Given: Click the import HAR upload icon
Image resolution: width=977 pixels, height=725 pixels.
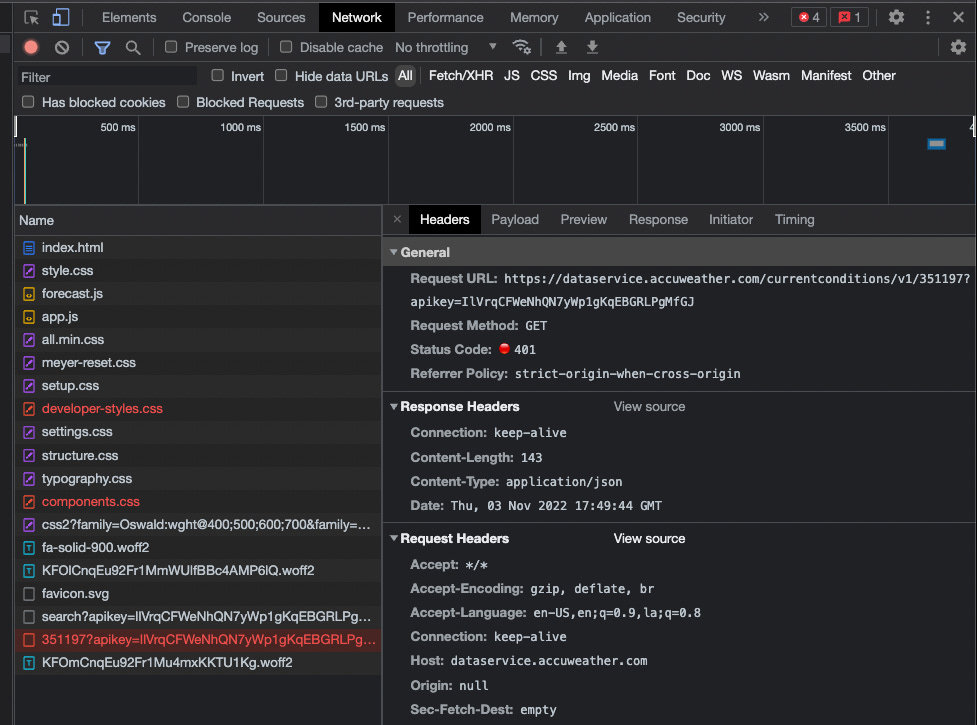Looking at the screenshot, I should 561,47.
